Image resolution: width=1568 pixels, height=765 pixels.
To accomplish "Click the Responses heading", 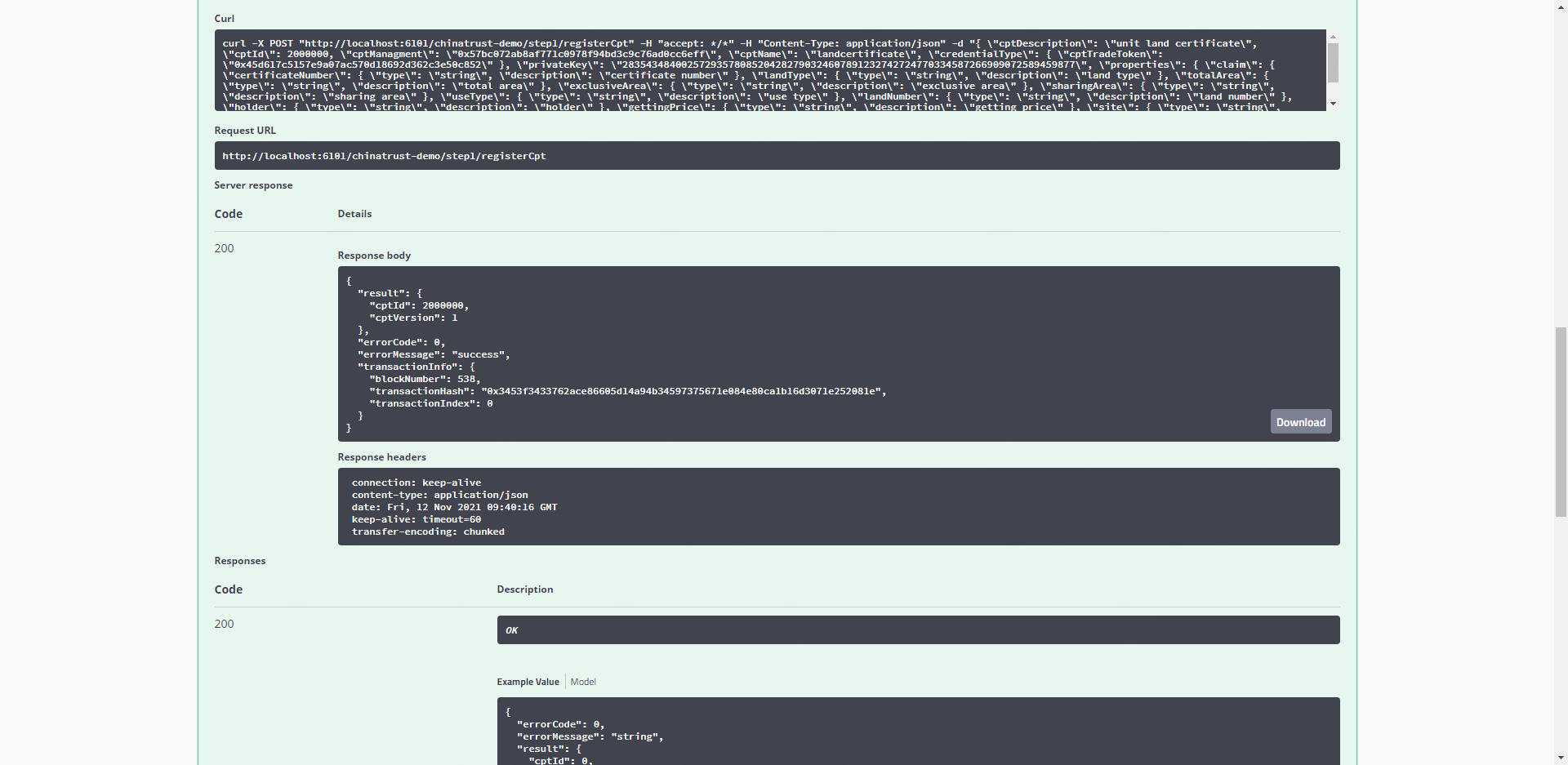I will 239,561.
